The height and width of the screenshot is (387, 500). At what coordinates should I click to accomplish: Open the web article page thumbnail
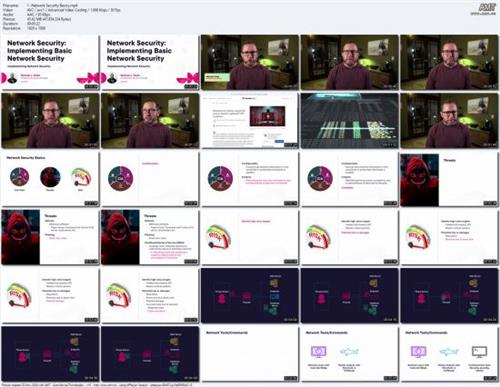(250, 121)
